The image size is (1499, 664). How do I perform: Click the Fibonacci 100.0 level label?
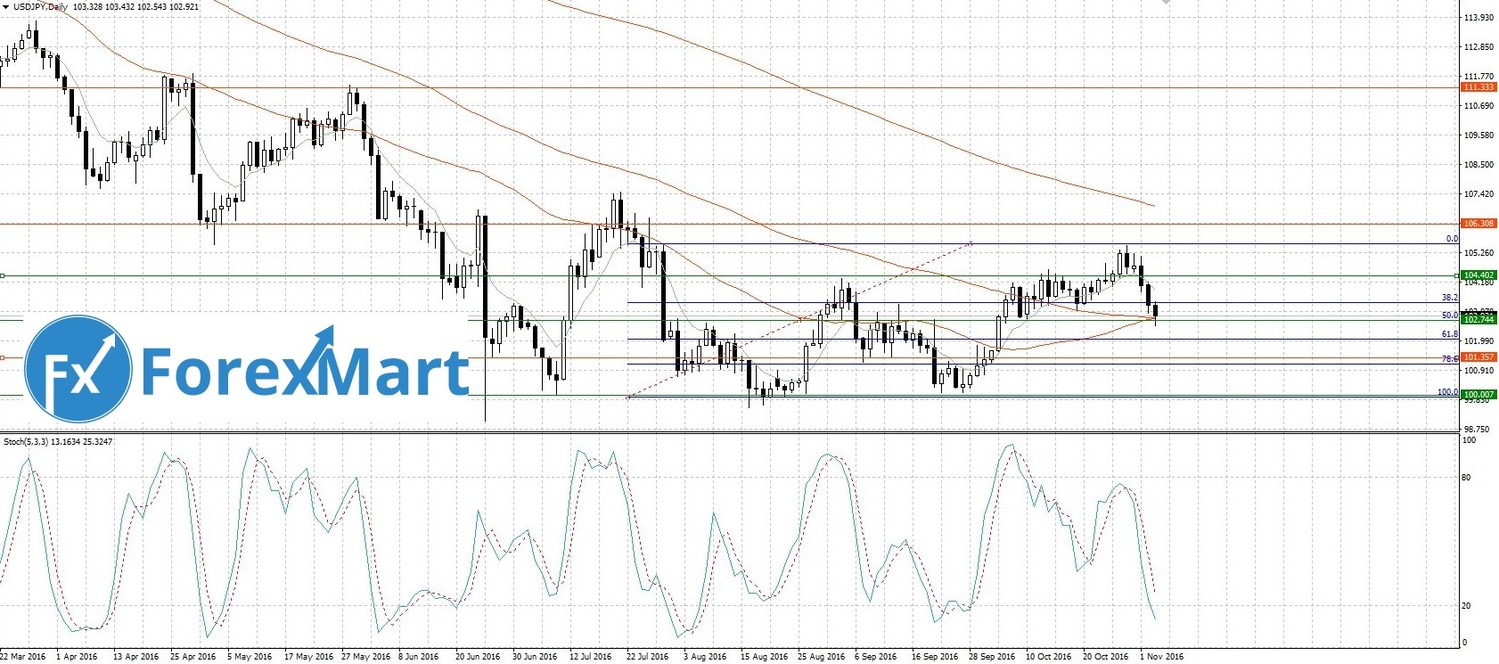(x=1447, y=392)
